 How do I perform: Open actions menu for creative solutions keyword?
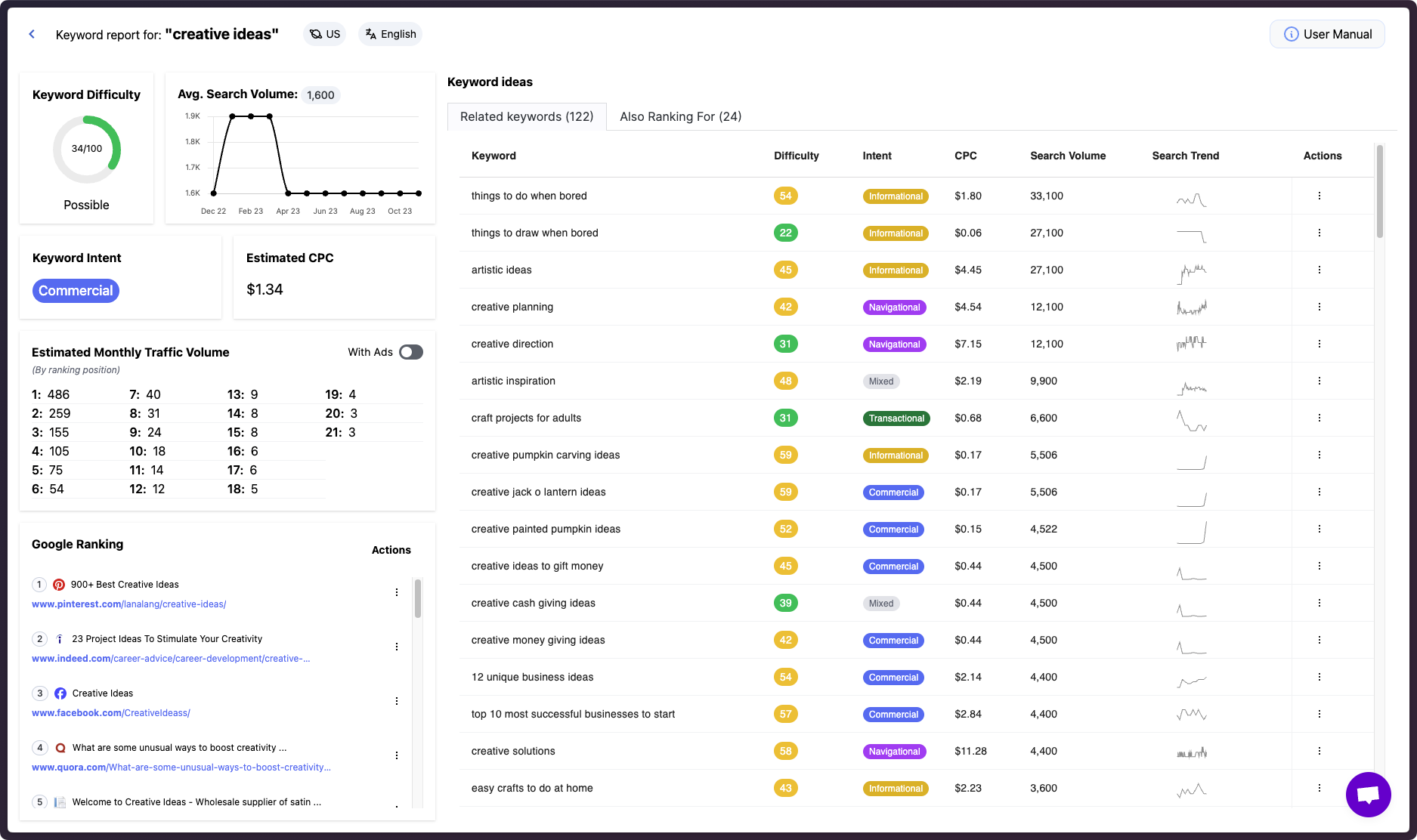point(1320,751)
